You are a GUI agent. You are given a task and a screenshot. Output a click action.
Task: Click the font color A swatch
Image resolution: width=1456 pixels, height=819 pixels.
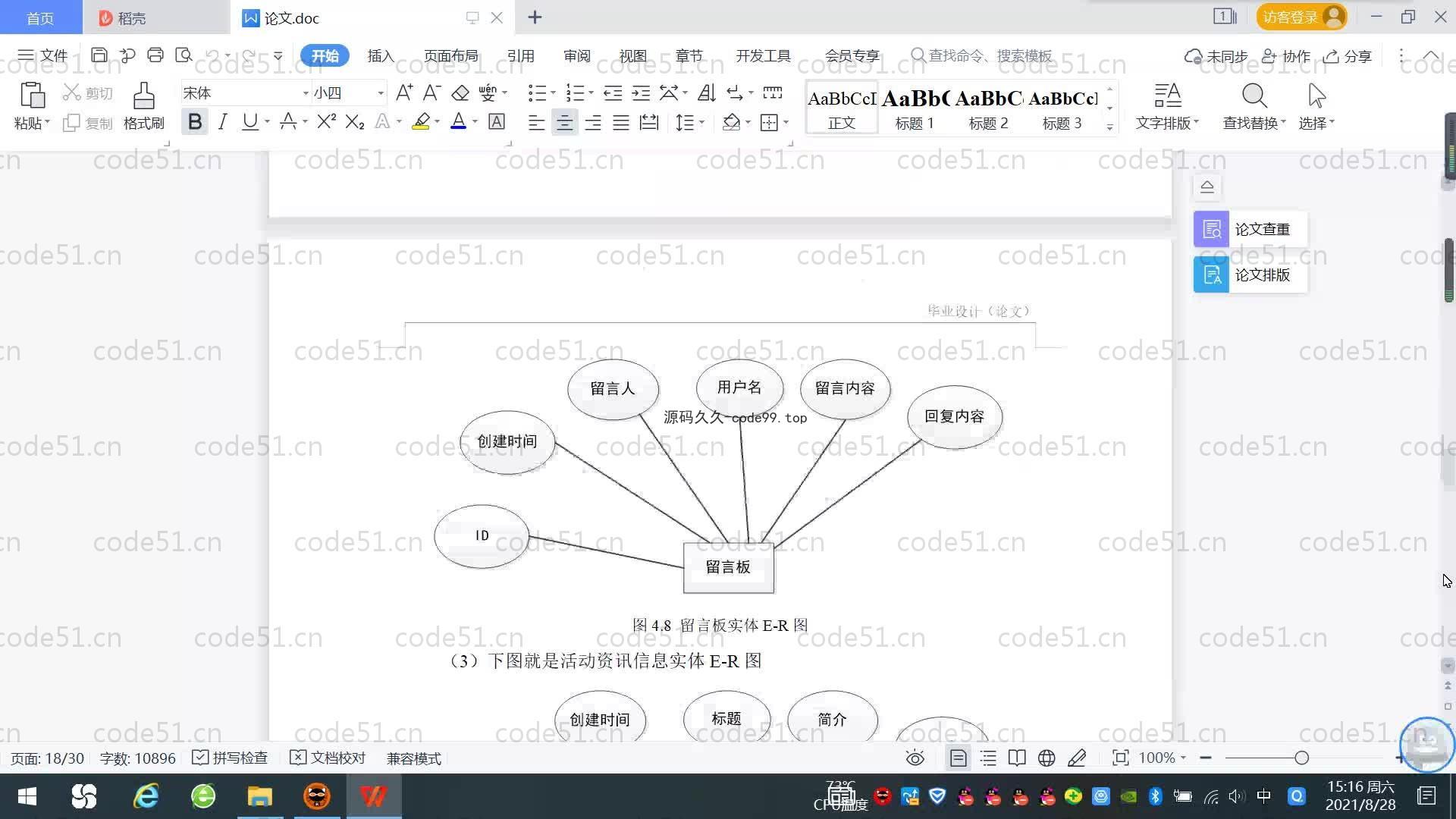458,121
